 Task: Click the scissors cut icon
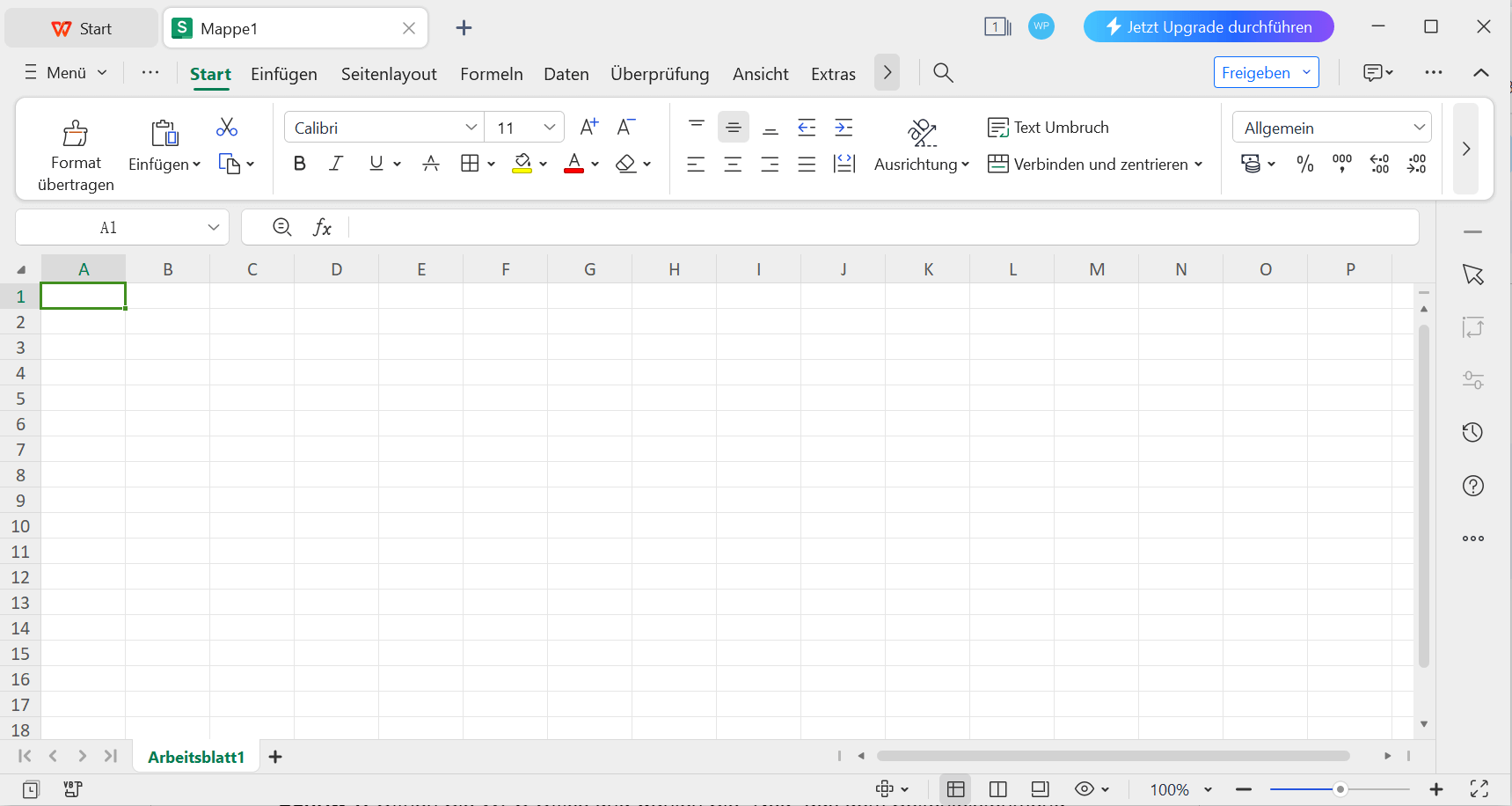point(226,126)
